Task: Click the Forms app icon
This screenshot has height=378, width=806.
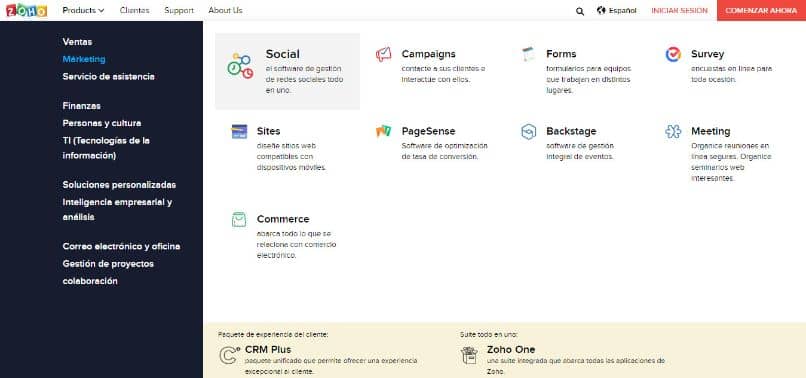Action: [528, 54]
